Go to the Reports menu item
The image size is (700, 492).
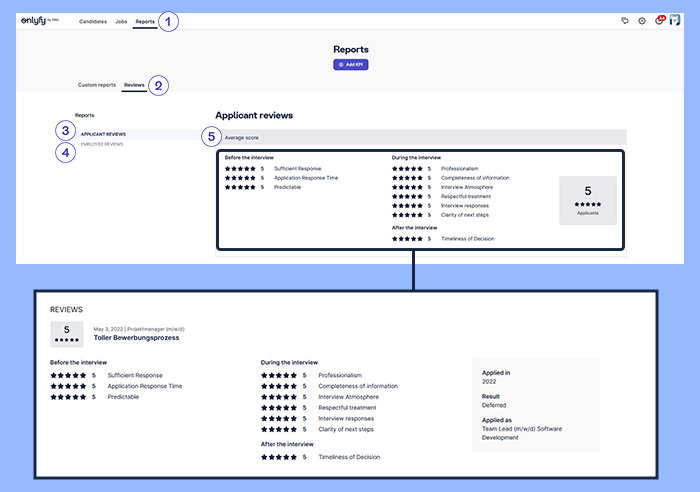(145, 20)
